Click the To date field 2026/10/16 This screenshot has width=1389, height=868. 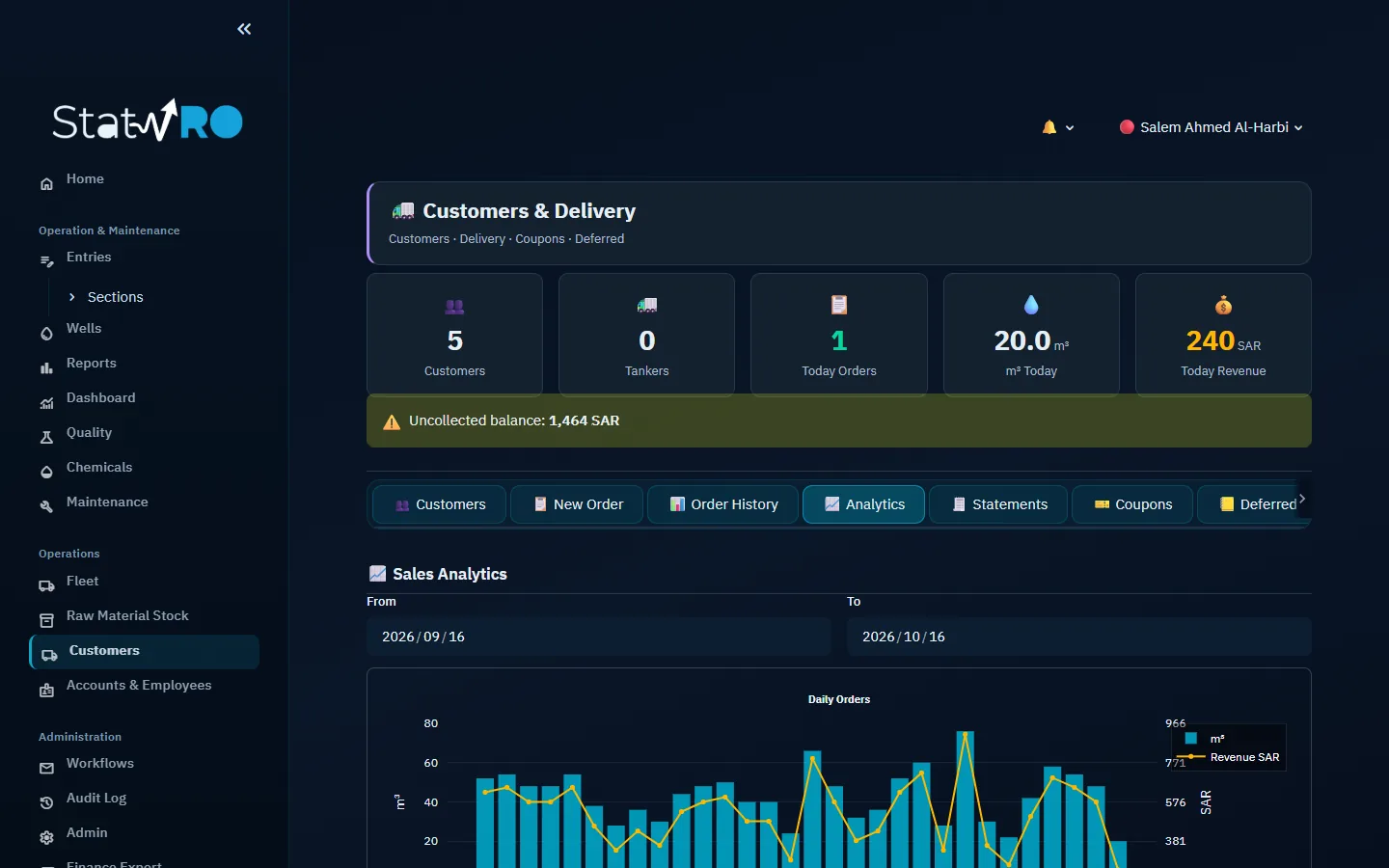tap(1079, 637)
